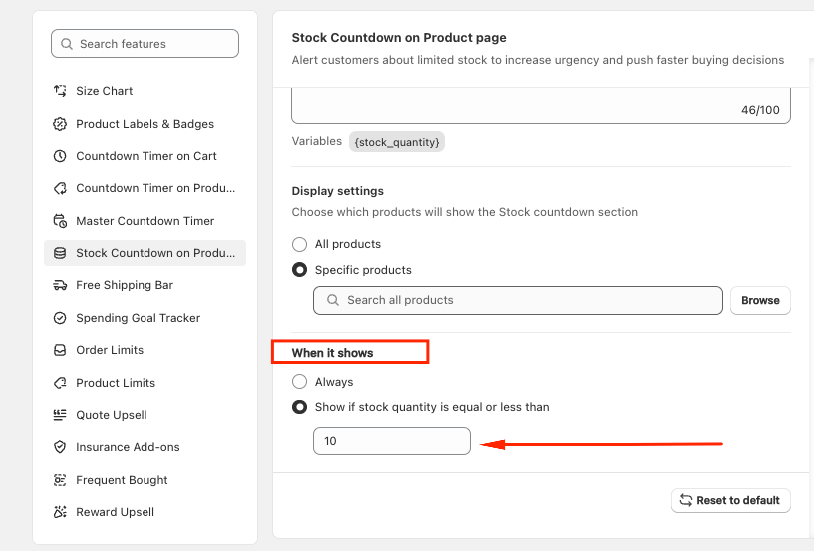
Task: Choose the Always radio option
Action: coord(300,382)
